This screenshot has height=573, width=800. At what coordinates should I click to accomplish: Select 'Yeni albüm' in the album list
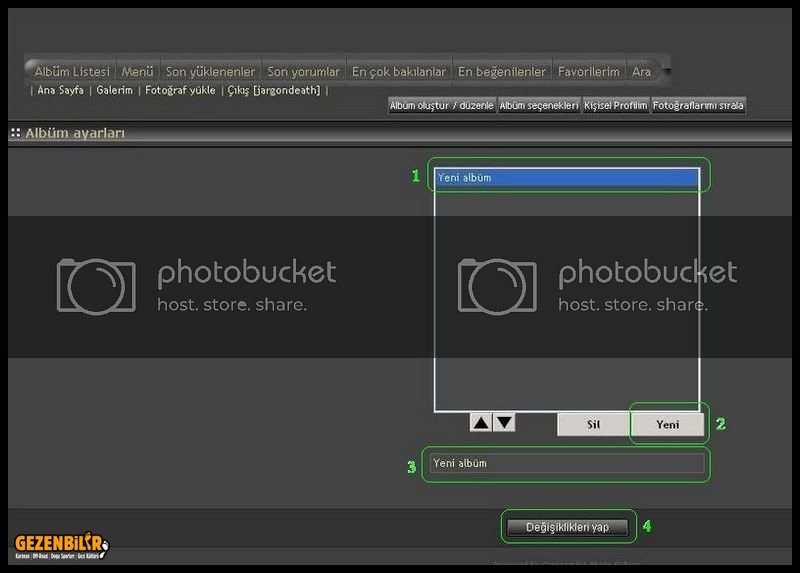(566, 178)
